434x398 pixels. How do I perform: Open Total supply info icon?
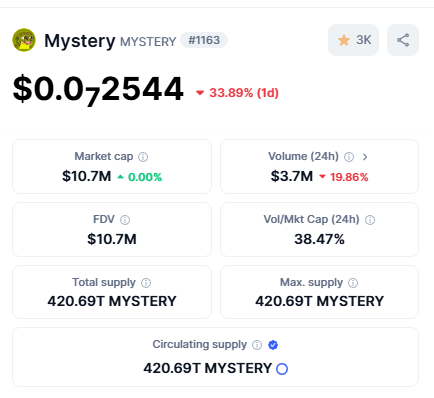pyautogui.click(x=146, y=283)
